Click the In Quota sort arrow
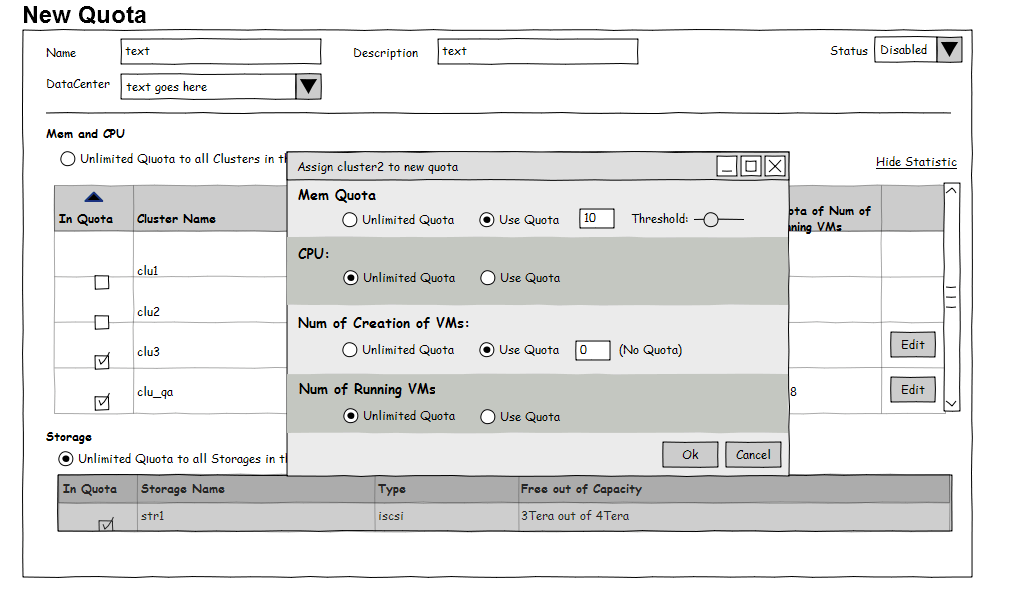This screenshot has height=590, width=1023. pos(94,198)
